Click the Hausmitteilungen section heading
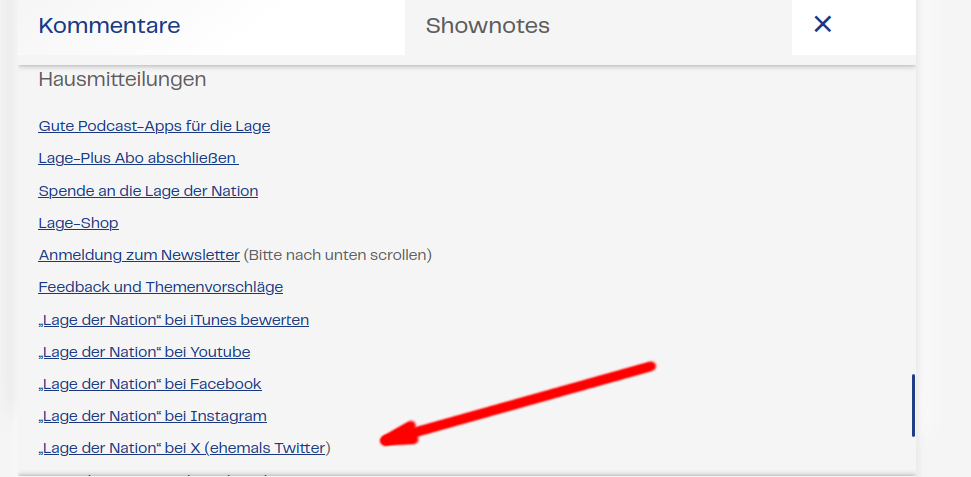Image resolution: width=971 pixels, height=477 pixels. tap(122, 79)
